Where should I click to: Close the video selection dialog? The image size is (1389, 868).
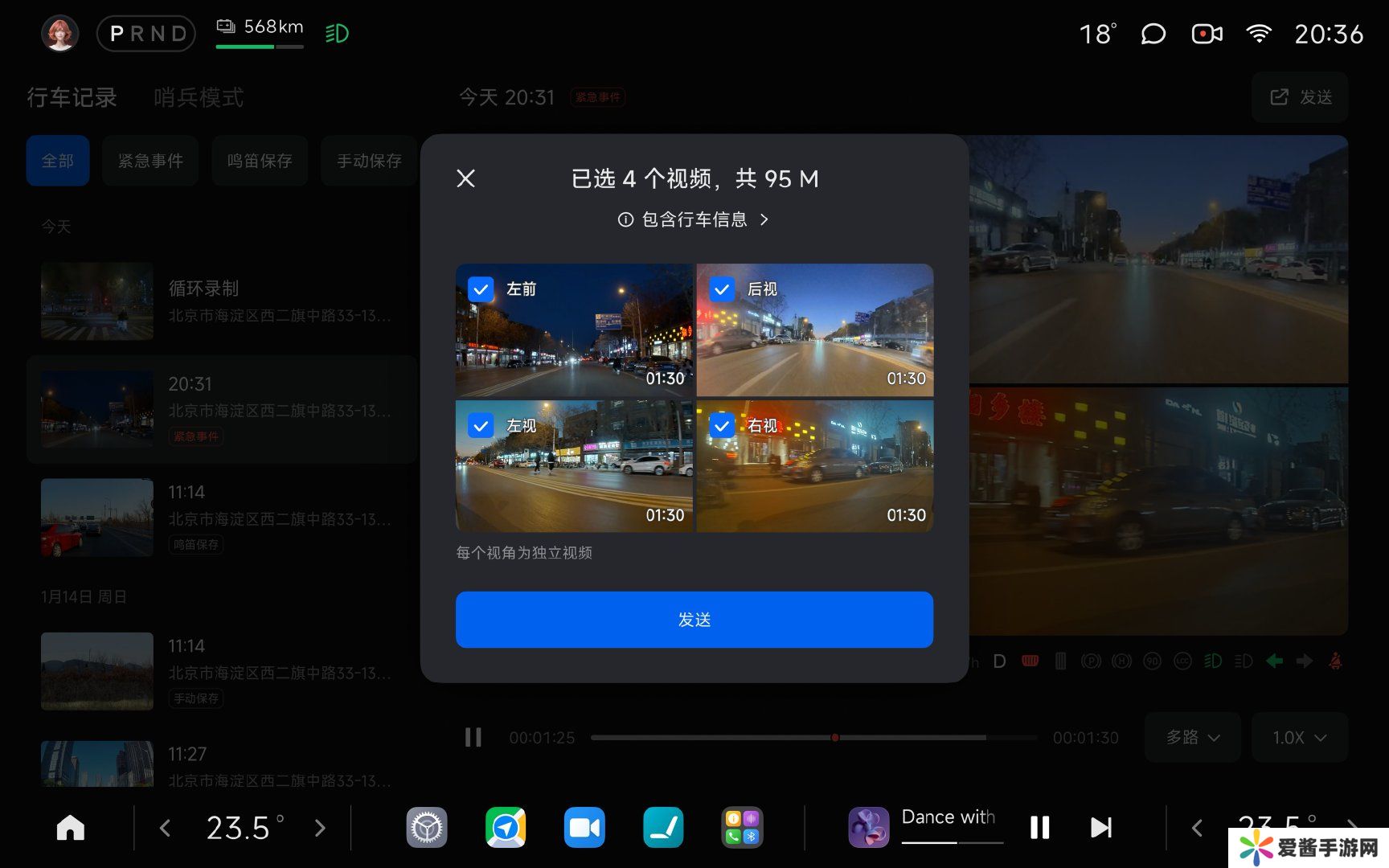click(466, 178)
